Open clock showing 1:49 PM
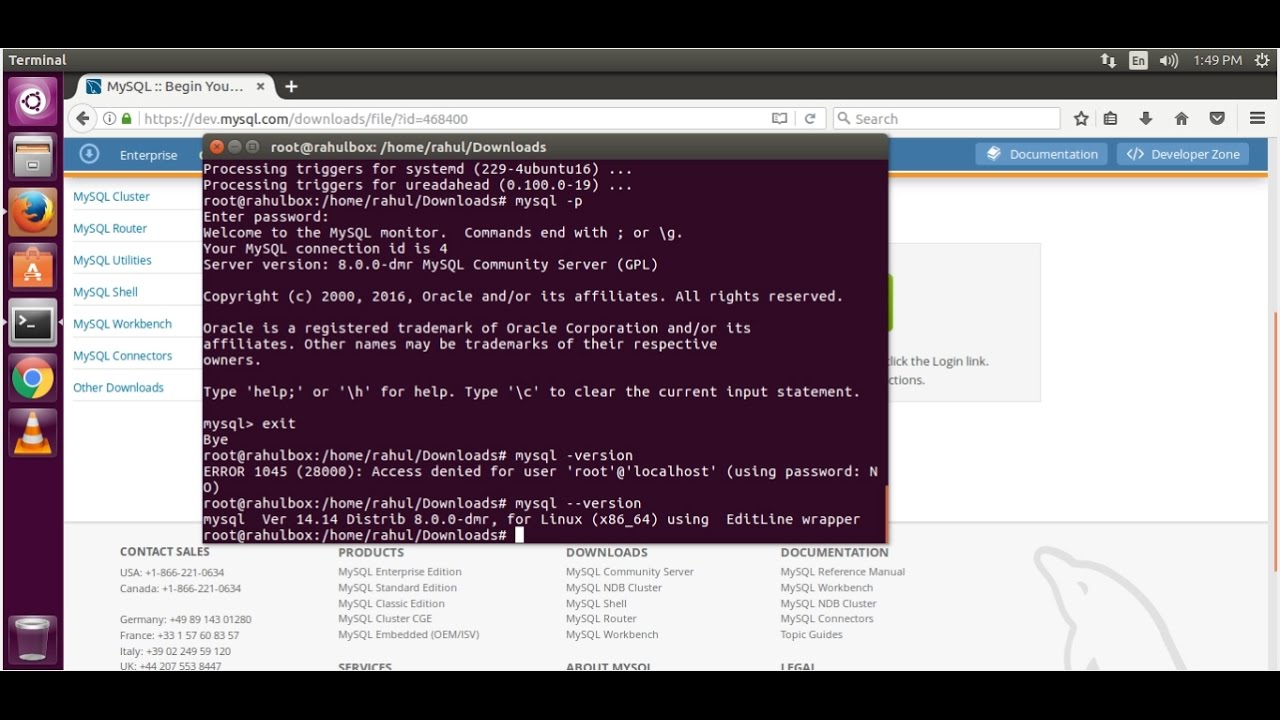 click(x=1217, y=60)
